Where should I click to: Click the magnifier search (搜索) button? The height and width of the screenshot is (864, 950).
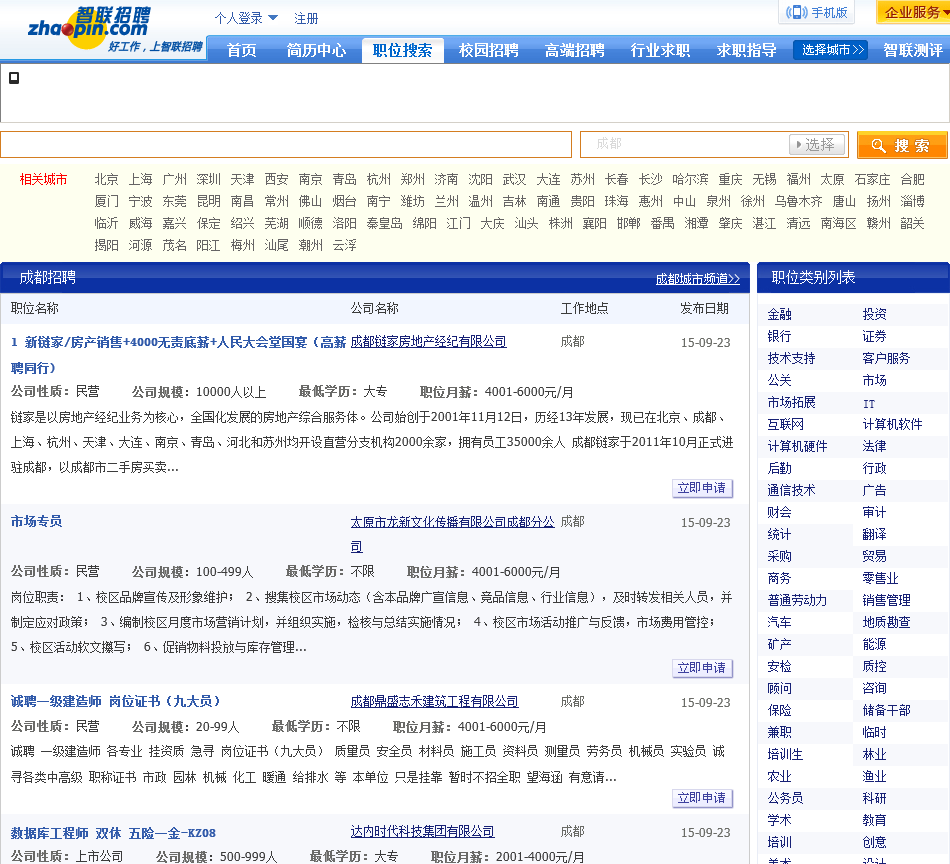click(x=902, y=145)
